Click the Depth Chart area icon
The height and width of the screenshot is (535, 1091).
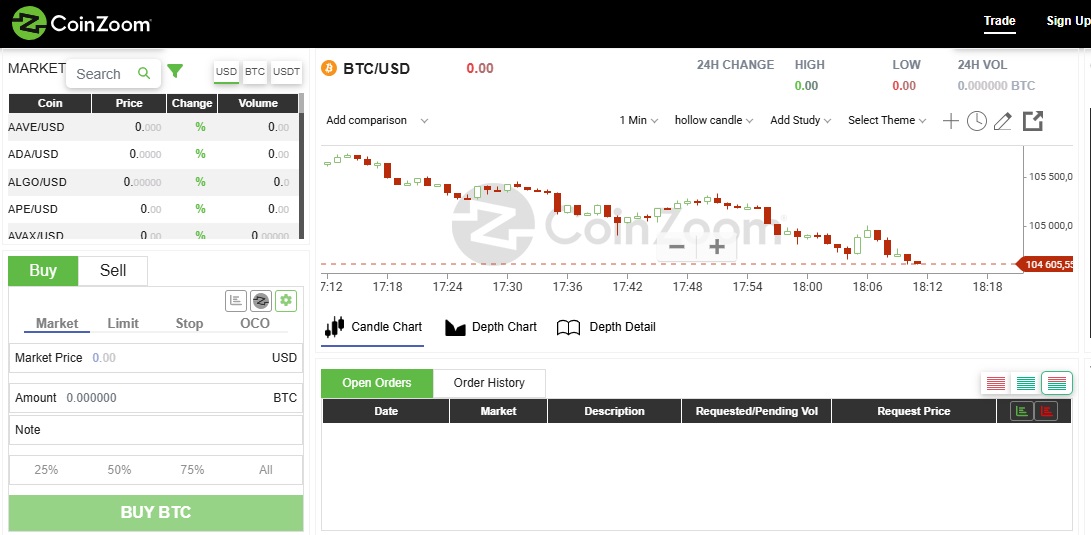(x=455, y=328)
